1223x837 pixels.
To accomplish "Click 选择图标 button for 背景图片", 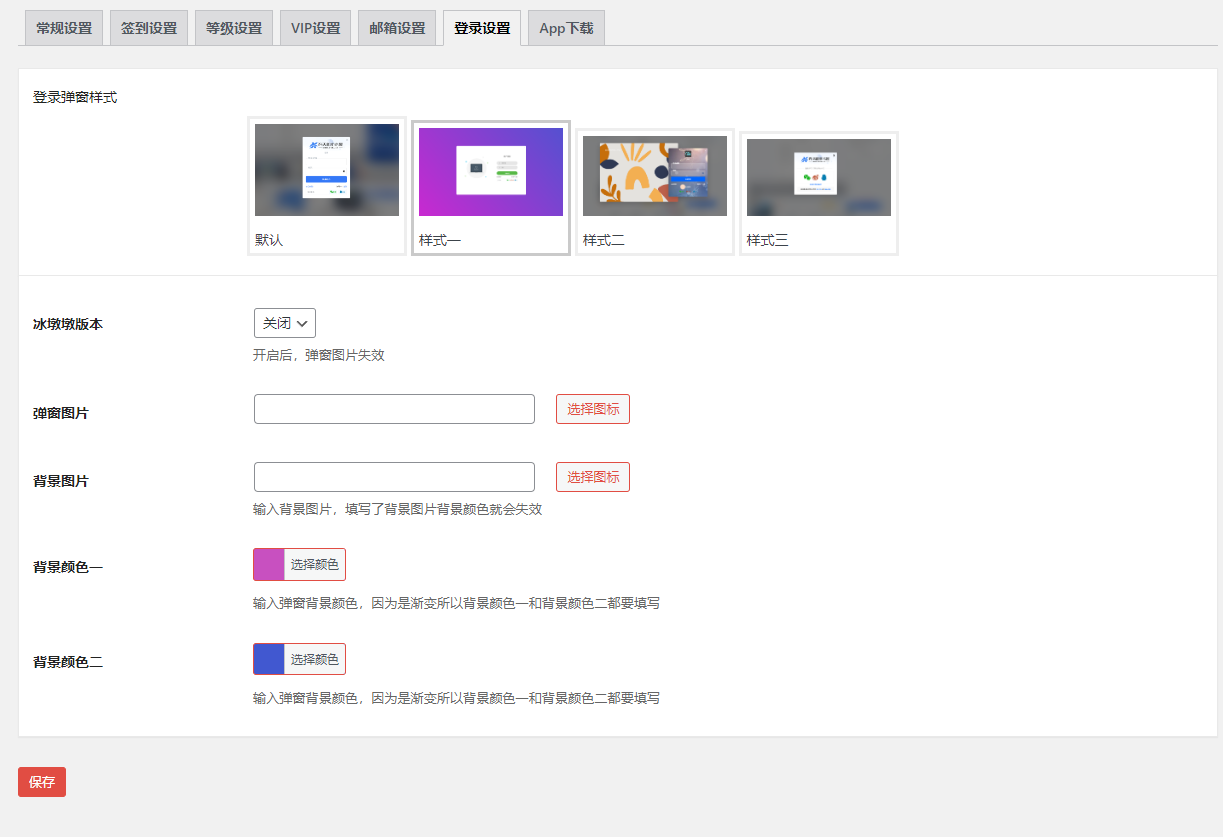I will tap(593, 477).
